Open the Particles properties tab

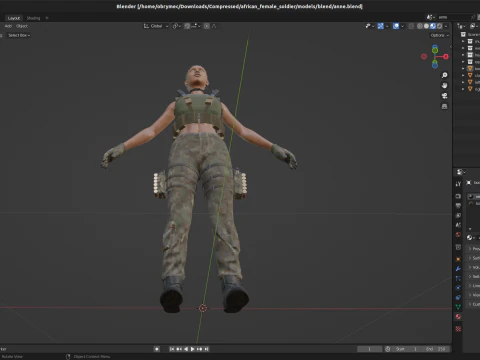[x=458, y=278]
